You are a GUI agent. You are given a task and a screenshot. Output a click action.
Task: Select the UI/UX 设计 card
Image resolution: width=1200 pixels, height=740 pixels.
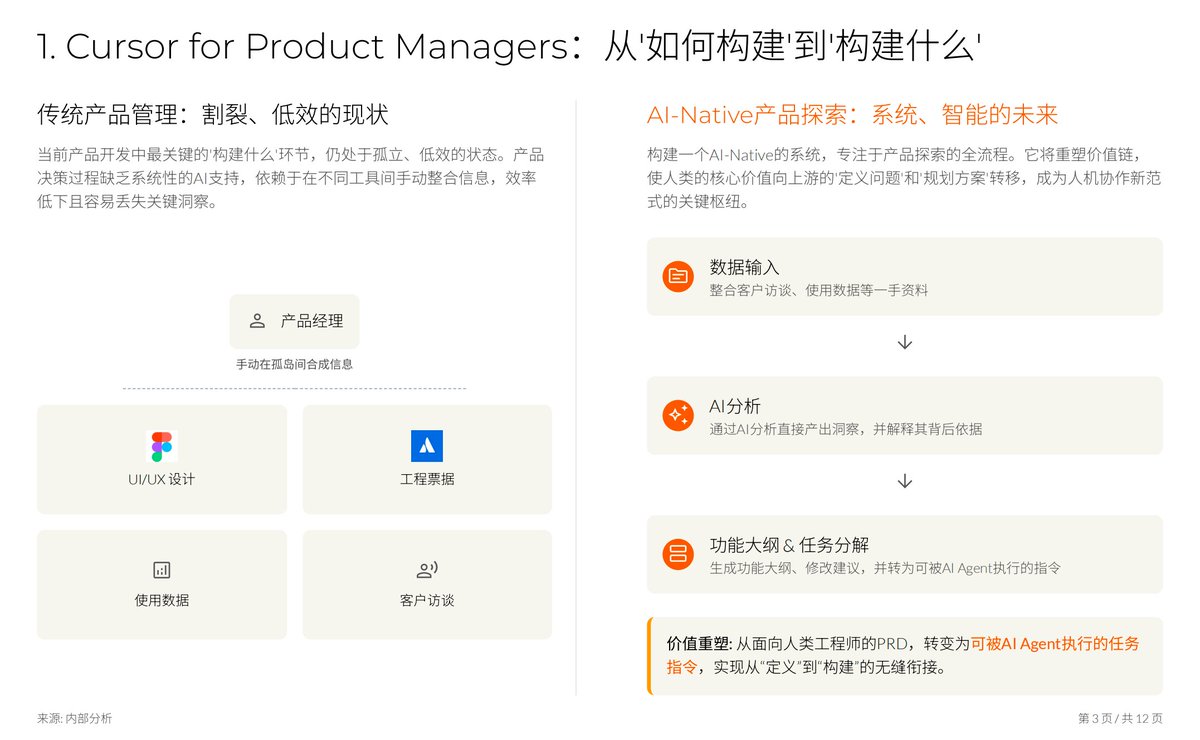click(162, 459)
